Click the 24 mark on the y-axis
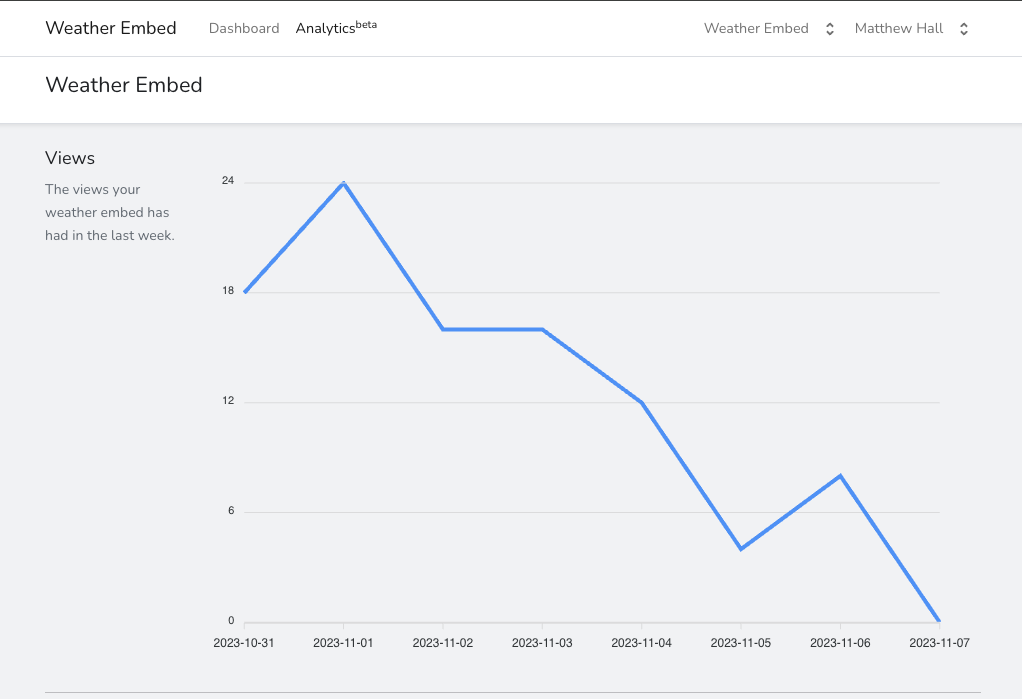Viewport: 1022px width, 699px height. [x=230, y=181]
